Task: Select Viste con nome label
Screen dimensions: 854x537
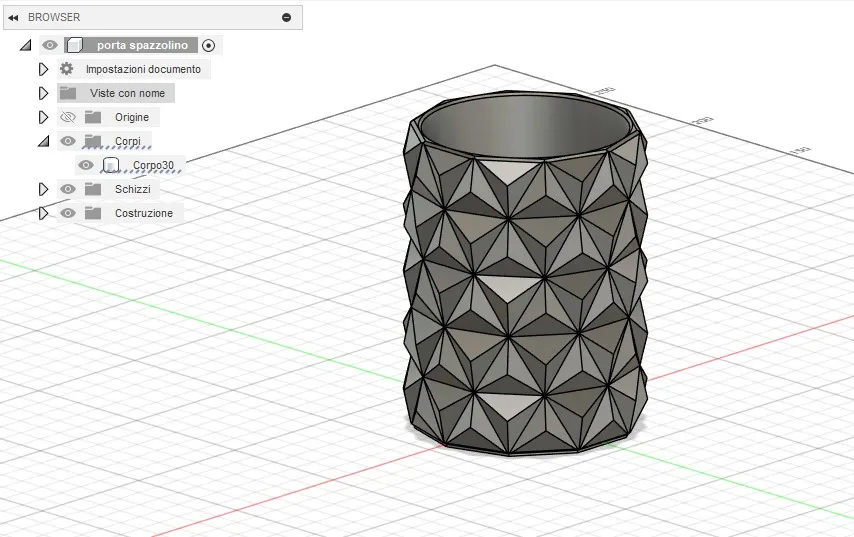Action: (x=127, y=93)
